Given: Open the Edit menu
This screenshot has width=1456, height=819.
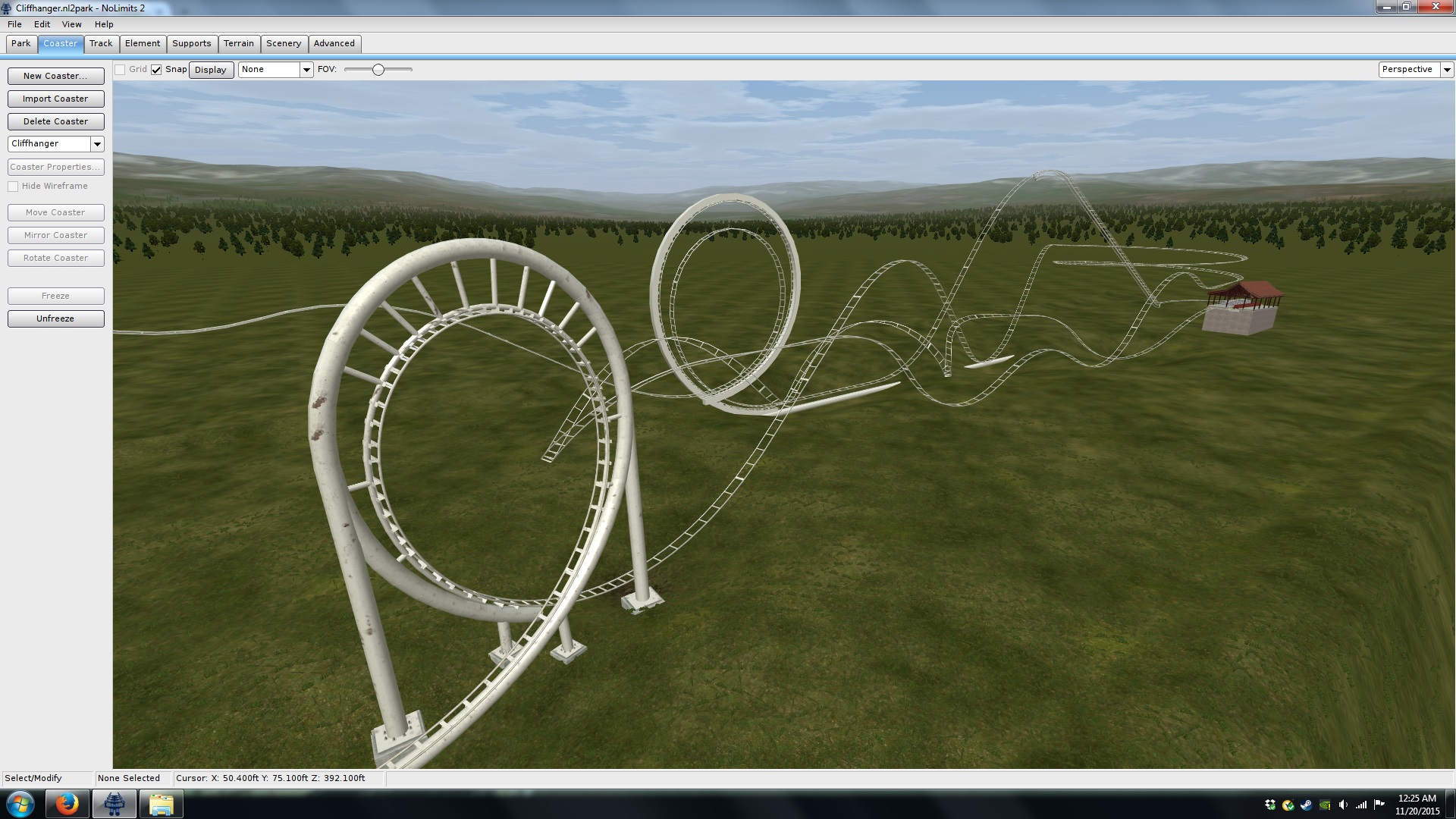Looking at the screenshot, I should tap(42, 24).
